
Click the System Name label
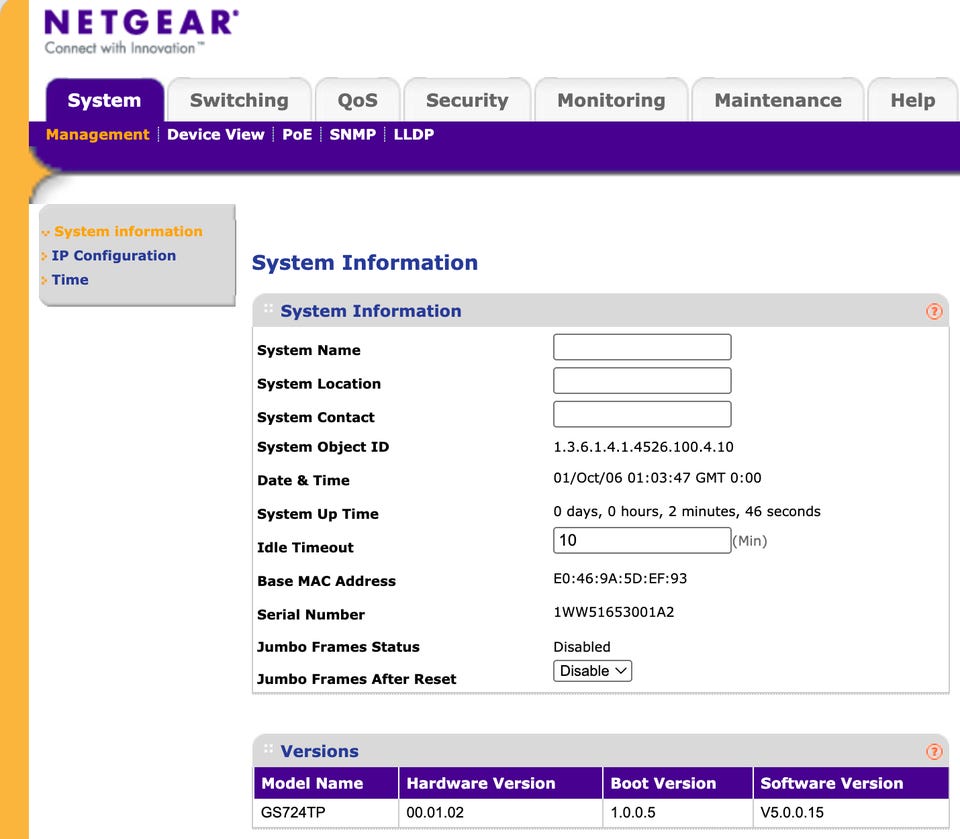click(309, 350)
